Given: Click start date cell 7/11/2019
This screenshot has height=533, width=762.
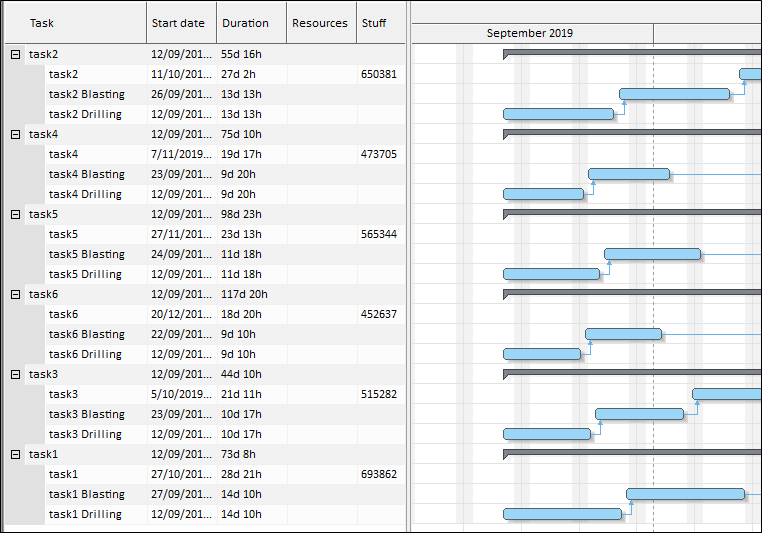Looking at the screenshot, I should pos(181,154).
